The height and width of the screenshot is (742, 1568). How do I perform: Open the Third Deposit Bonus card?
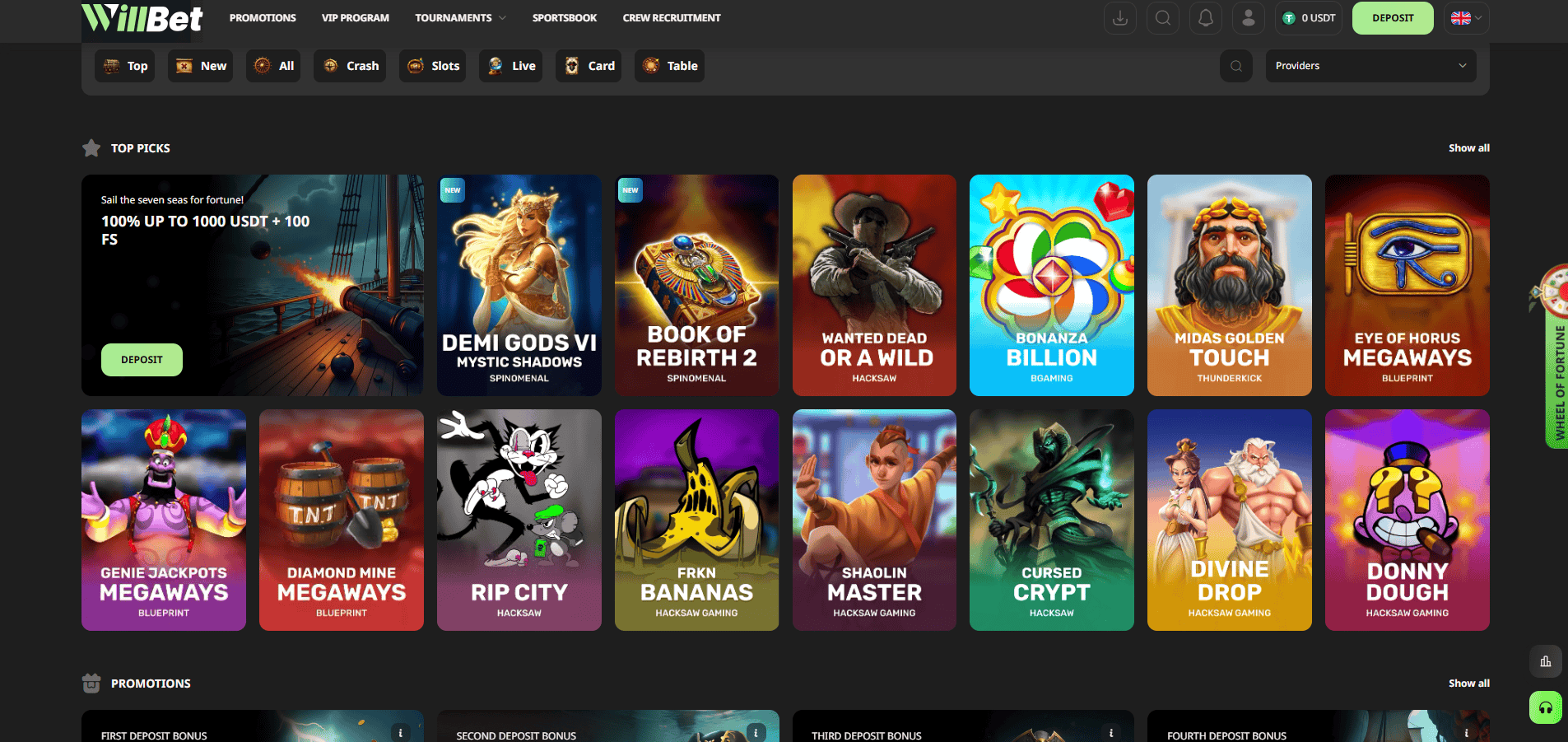[x=963, y=726]
